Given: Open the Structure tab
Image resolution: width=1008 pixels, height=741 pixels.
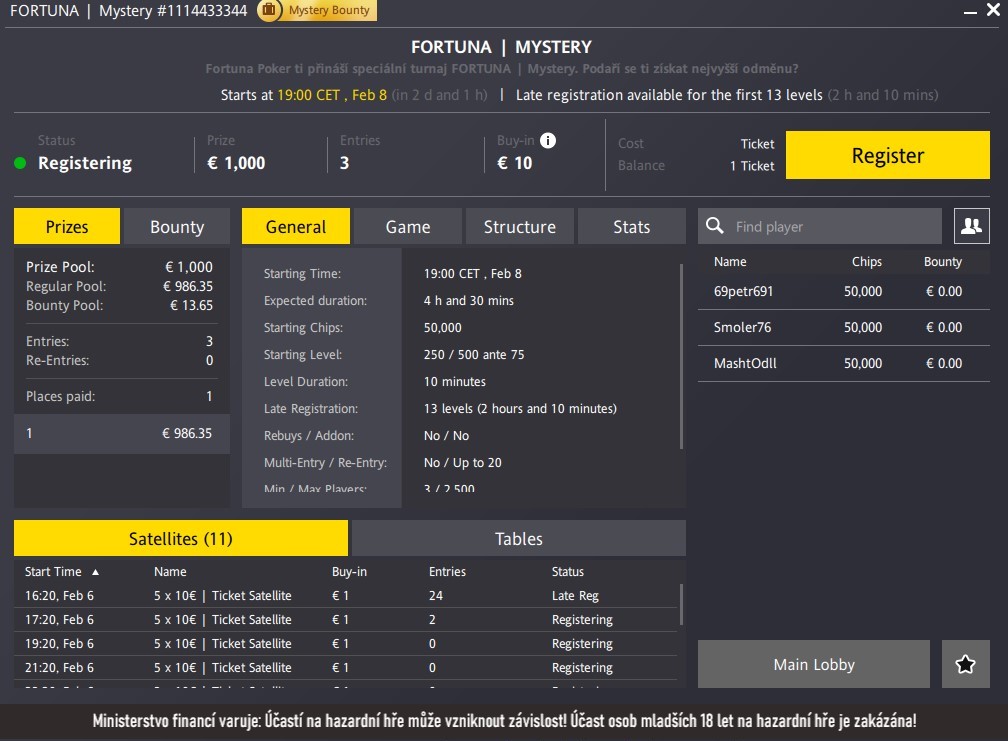Looking at the screenshot, I should pyautogui.click(x=519, y=226).
